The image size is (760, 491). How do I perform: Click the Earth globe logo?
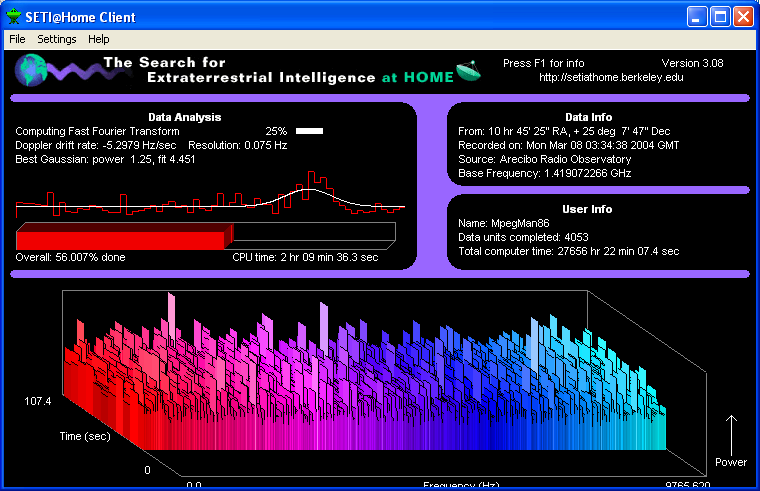click(x=30, y=70)
